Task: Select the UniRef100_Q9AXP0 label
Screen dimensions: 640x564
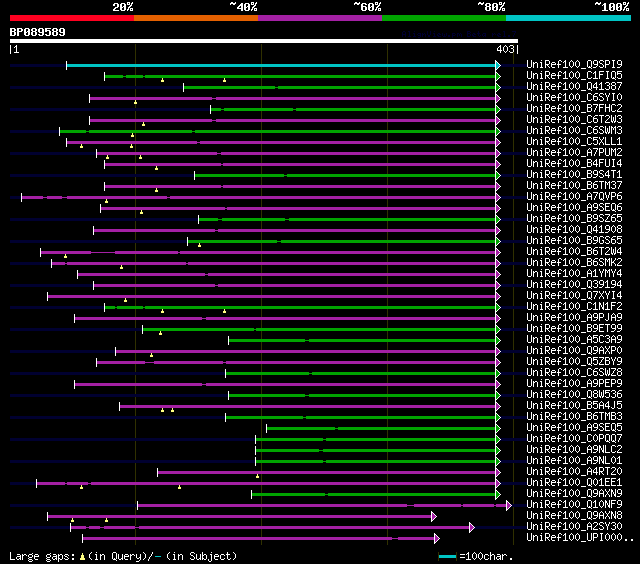Action: point(574,351)
